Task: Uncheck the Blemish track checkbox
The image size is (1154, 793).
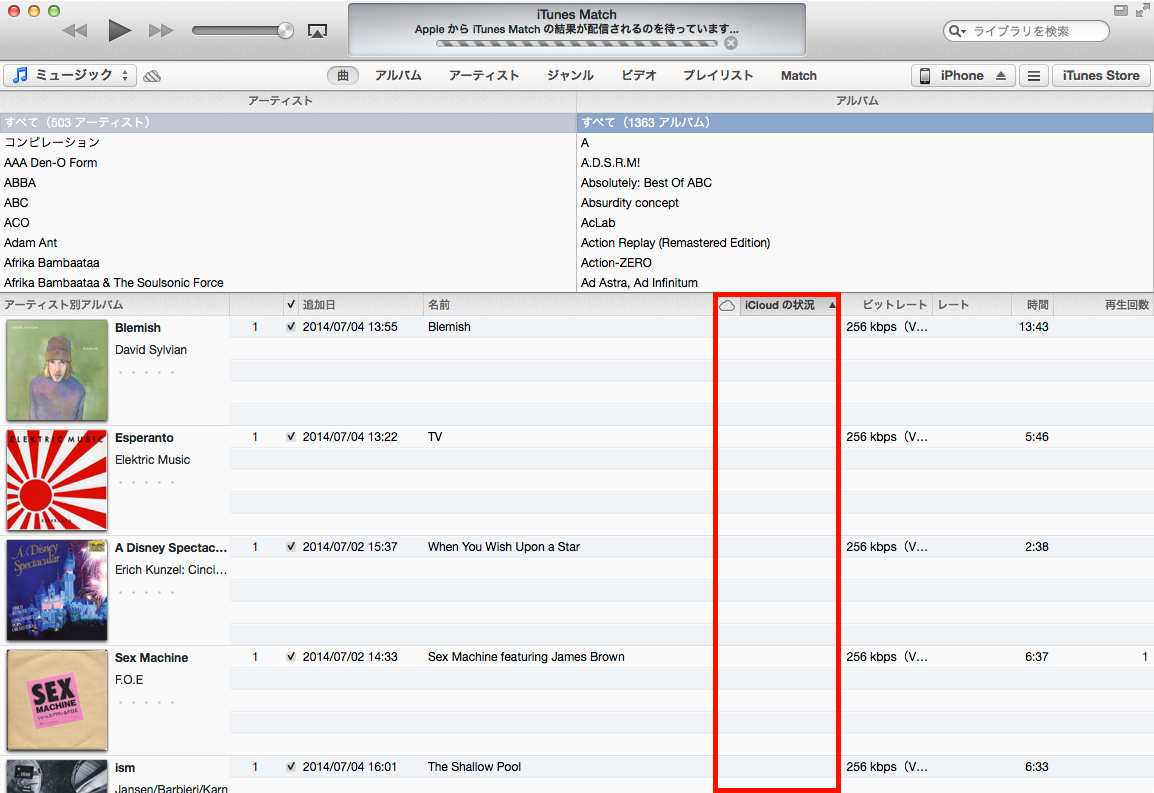Action: [291, 327]
